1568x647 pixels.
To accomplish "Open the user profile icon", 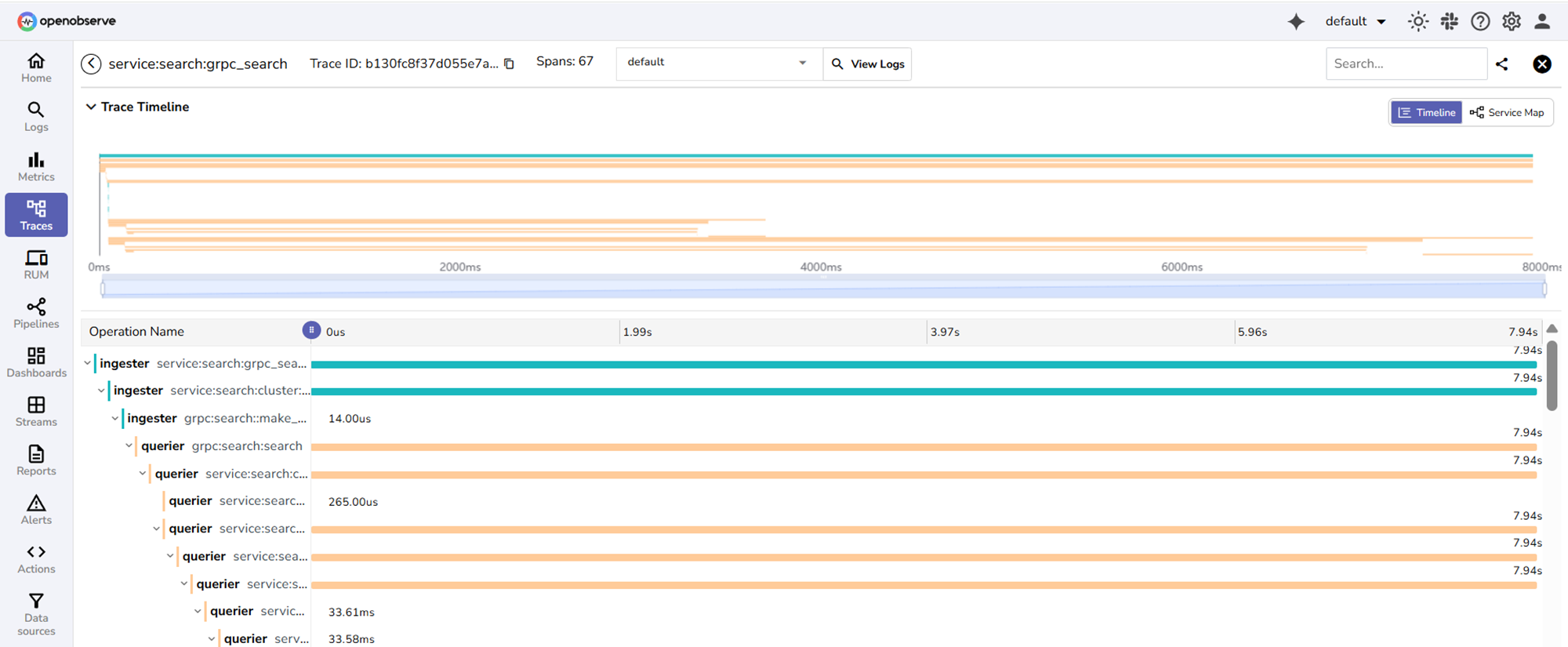I will pos(1542,22).
